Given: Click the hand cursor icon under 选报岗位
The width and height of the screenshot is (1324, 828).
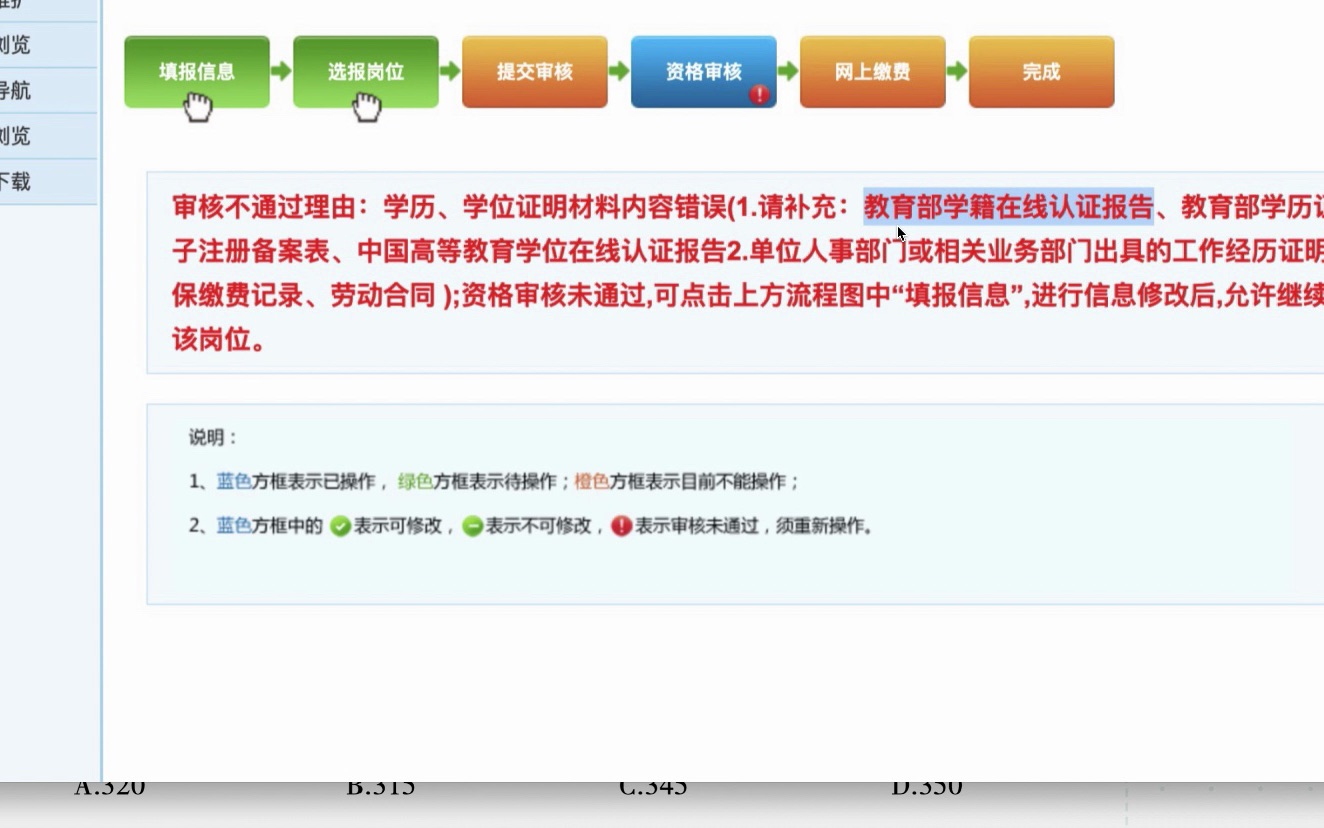Looking at the screenshot, I should coord(367,106).
